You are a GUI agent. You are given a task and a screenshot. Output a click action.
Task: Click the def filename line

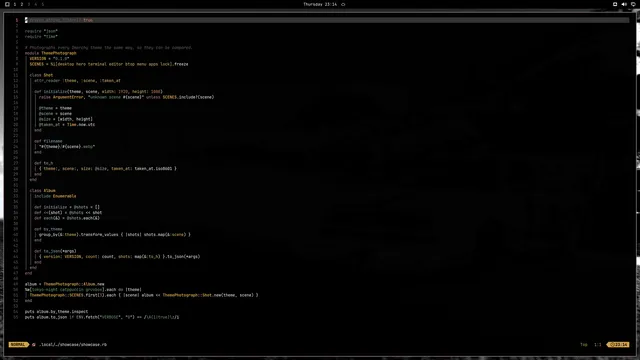[48, 141]
